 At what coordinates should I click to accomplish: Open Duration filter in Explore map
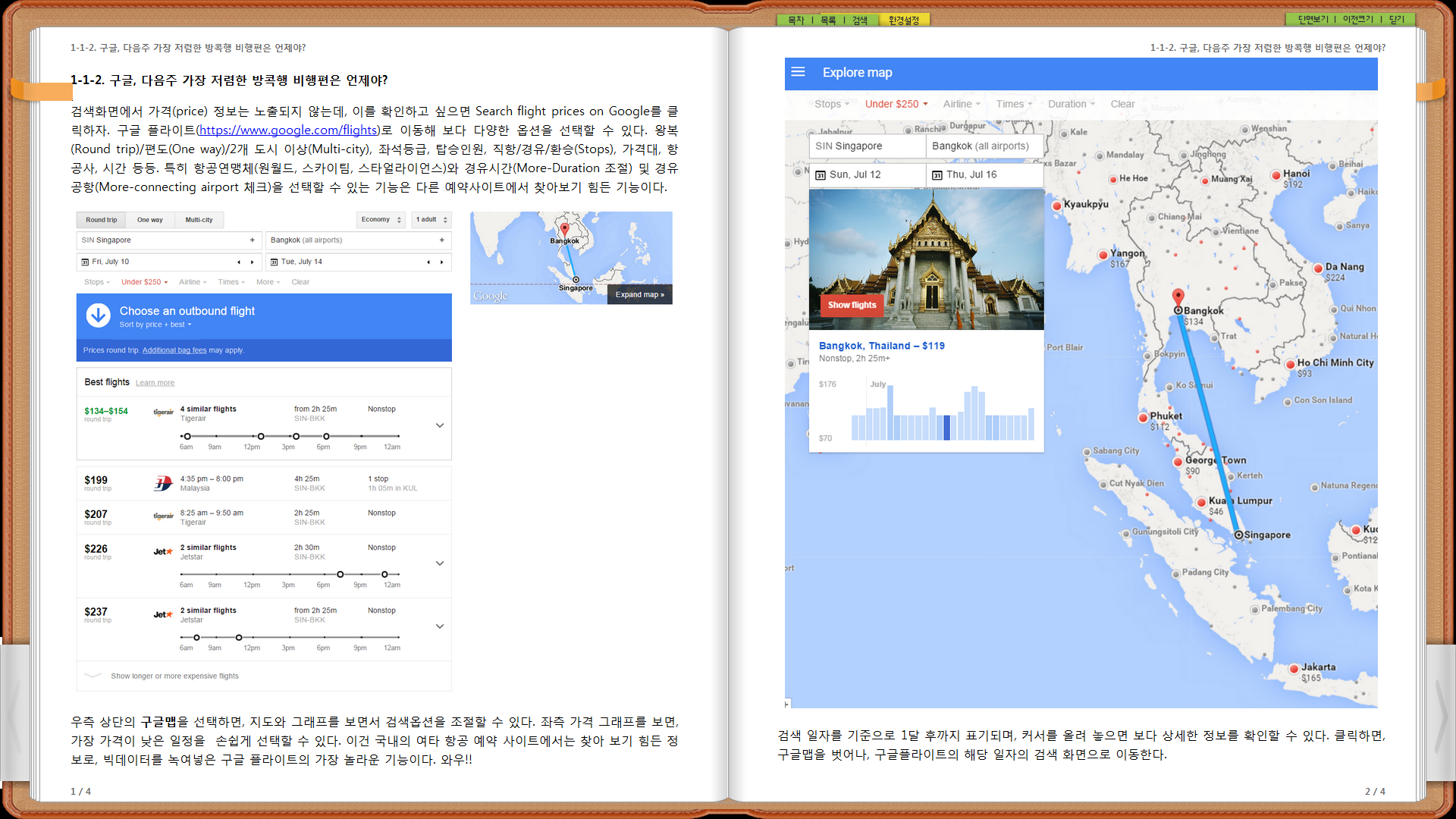pos(1071,104)
